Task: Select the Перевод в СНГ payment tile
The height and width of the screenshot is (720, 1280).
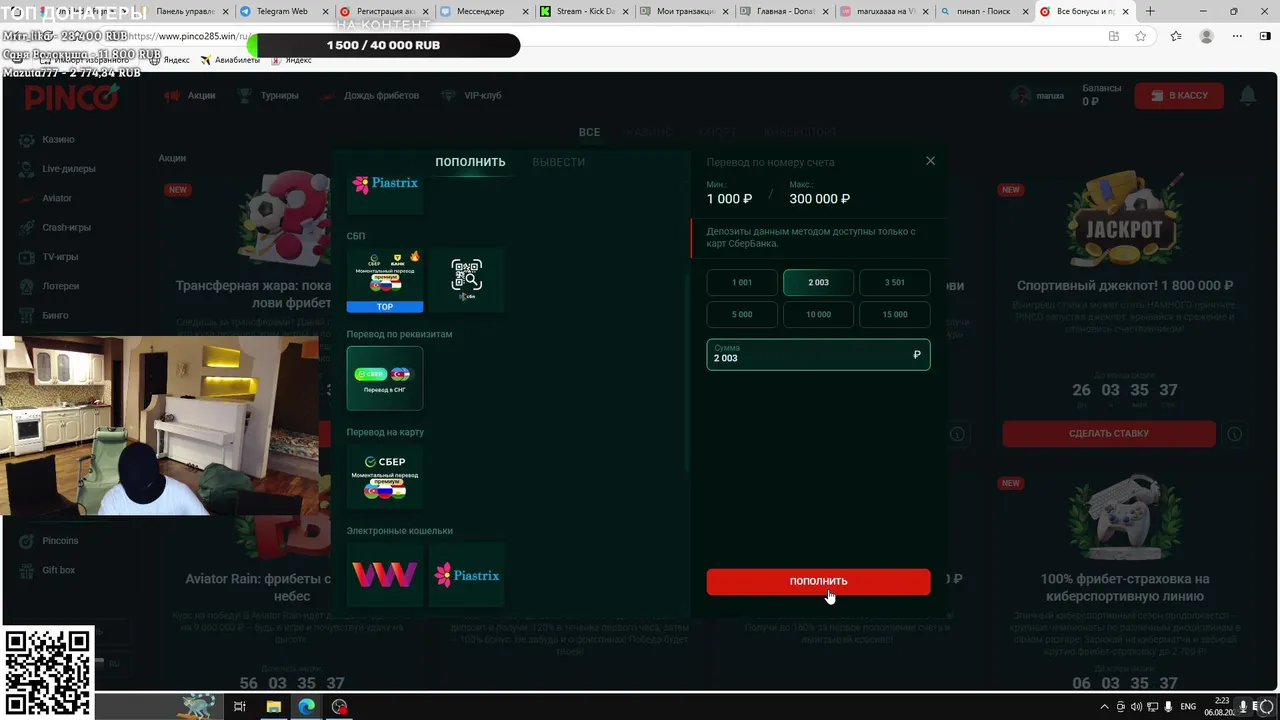Action: (x=385, y=378)
